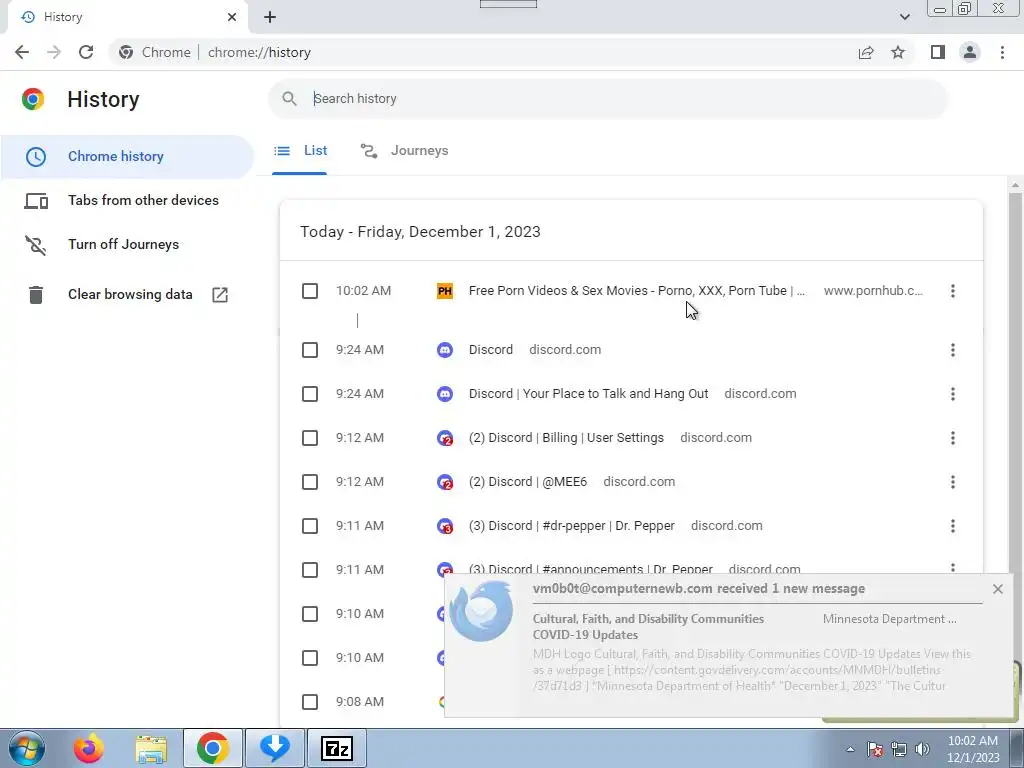Image resolution: width=1024 pixels, height=768 pixels.
Task: Open the Discord @MEE6 history link
Action: point(528,482)
